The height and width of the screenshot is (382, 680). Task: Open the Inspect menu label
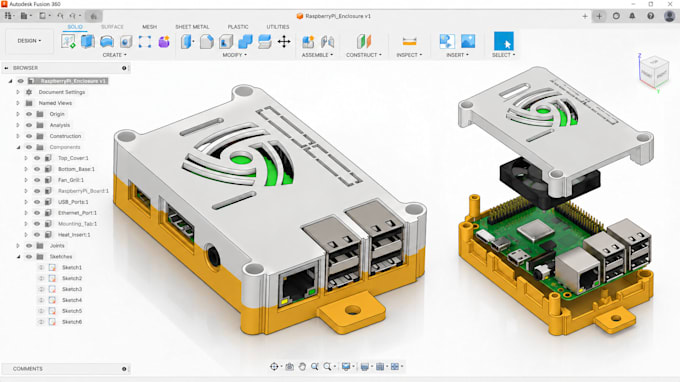409,55
